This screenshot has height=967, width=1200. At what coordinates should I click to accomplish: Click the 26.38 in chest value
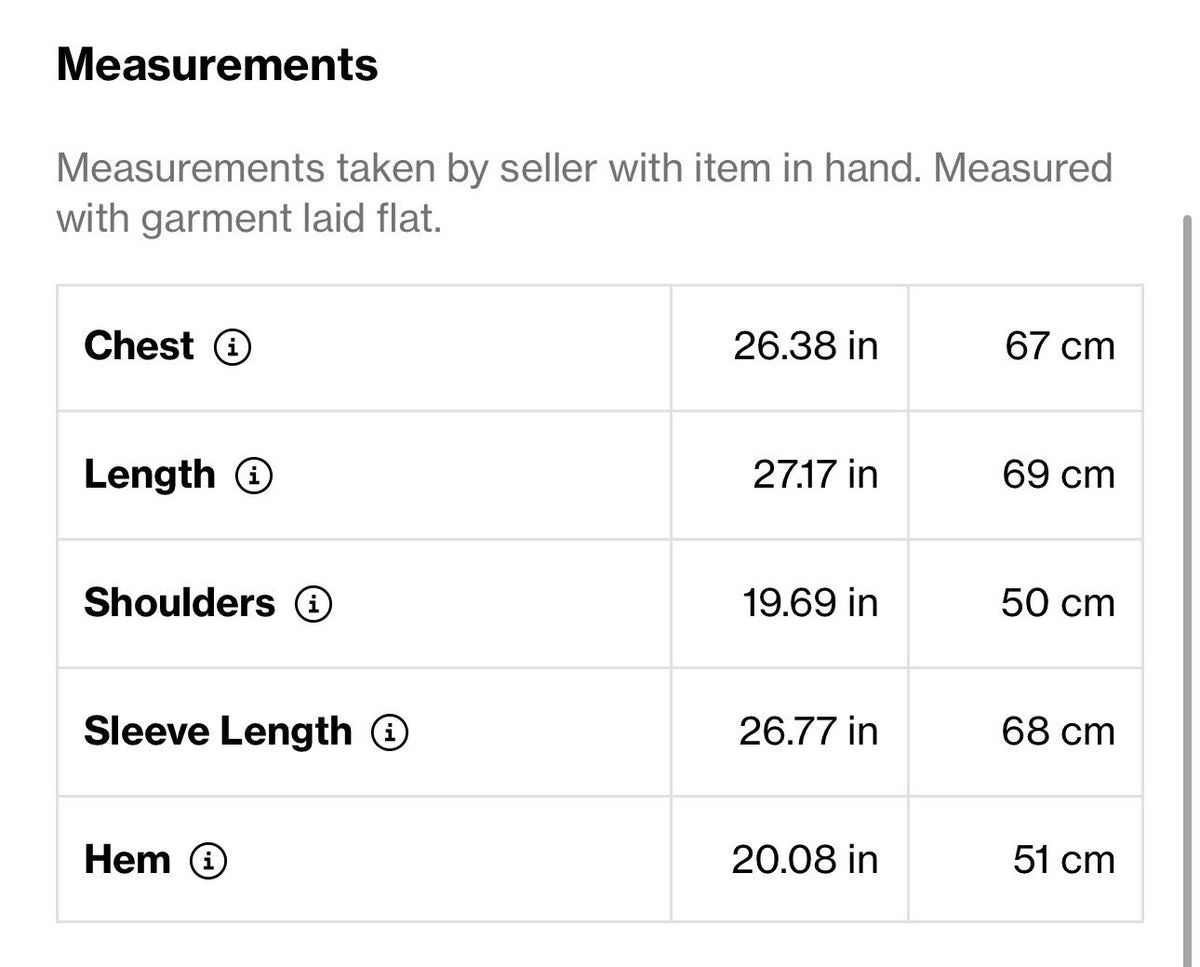click(805, 347)
